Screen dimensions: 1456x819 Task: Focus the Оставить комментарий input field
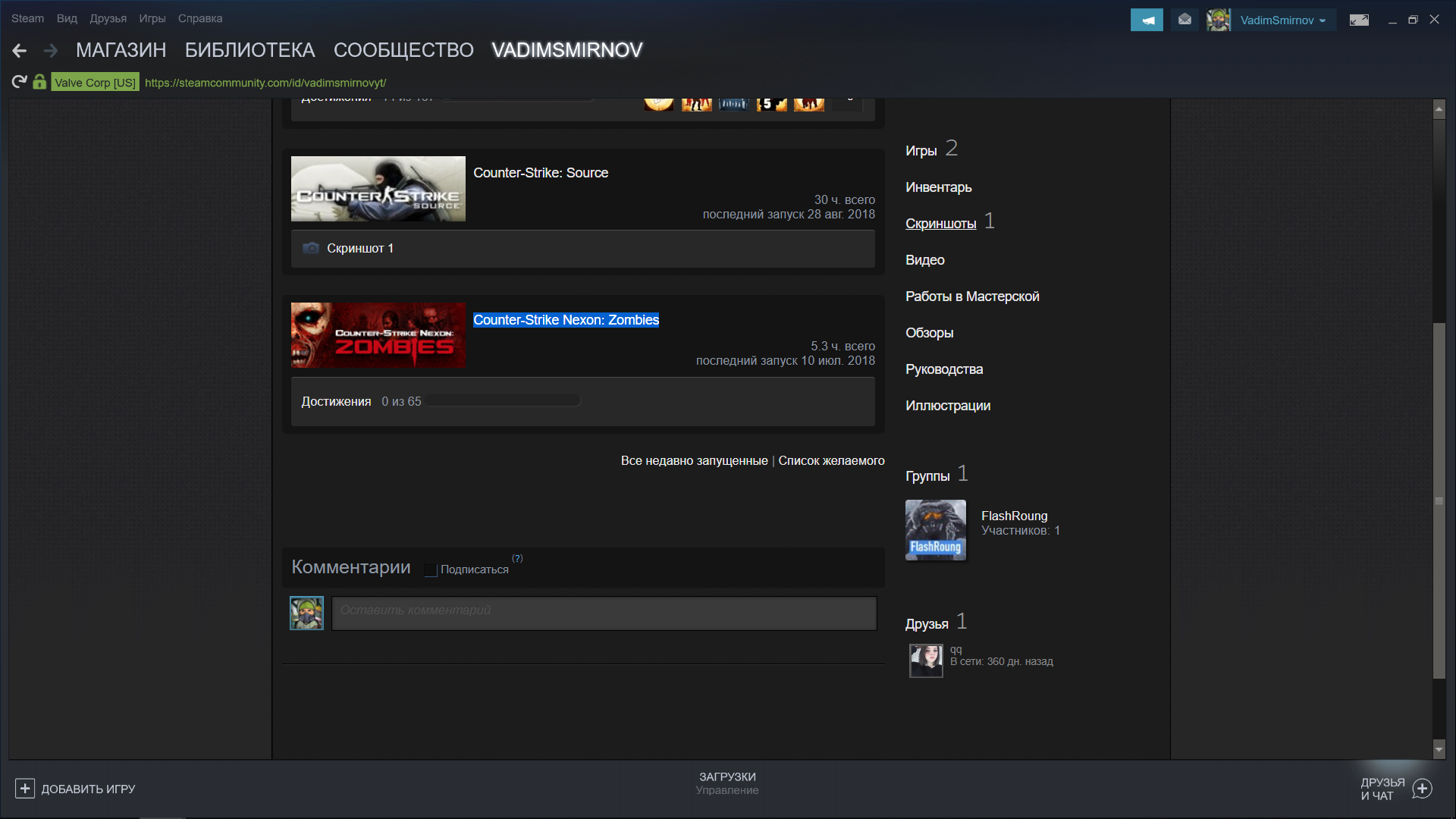(604, 613)
